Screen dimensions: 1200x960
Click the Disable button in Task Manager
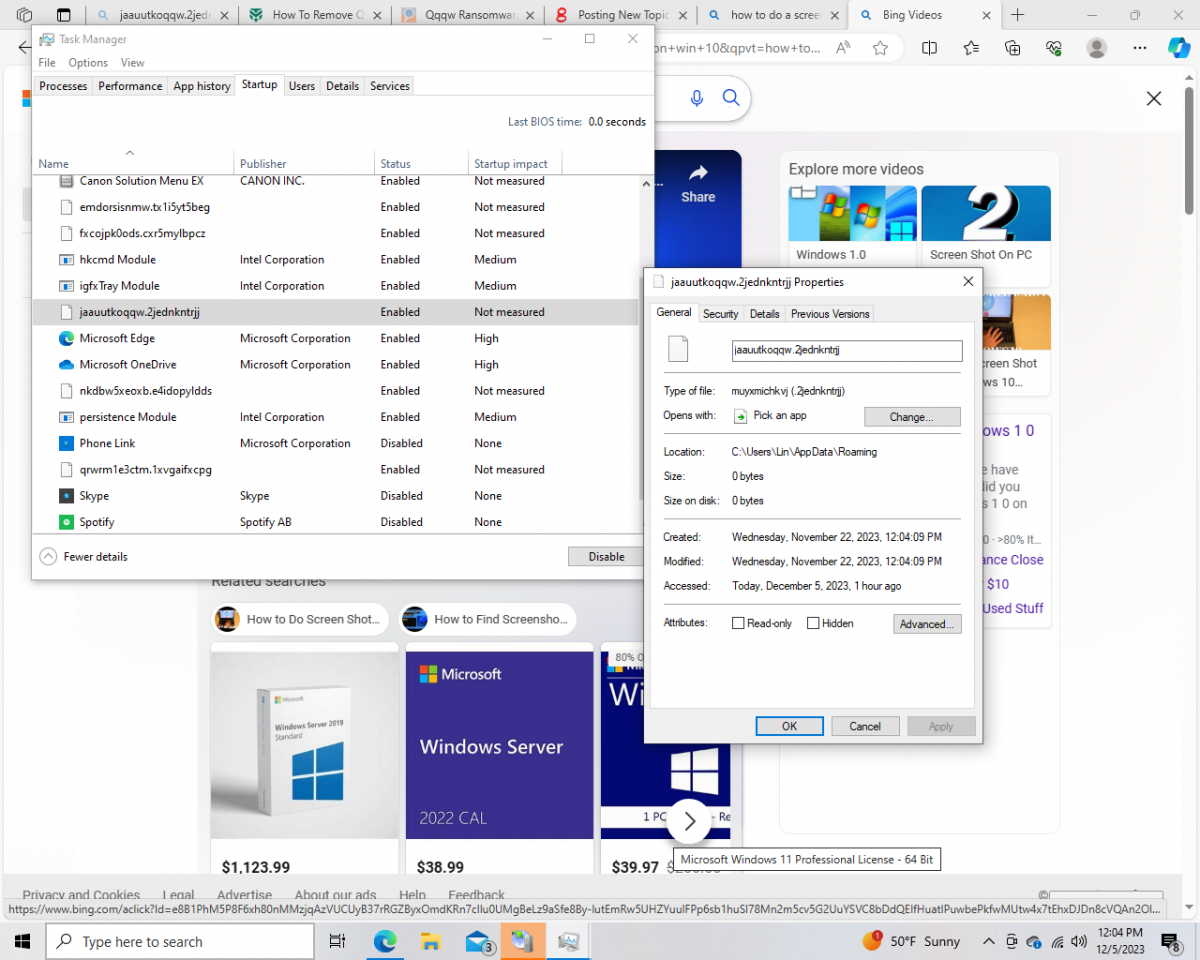[x=606, y=557]
